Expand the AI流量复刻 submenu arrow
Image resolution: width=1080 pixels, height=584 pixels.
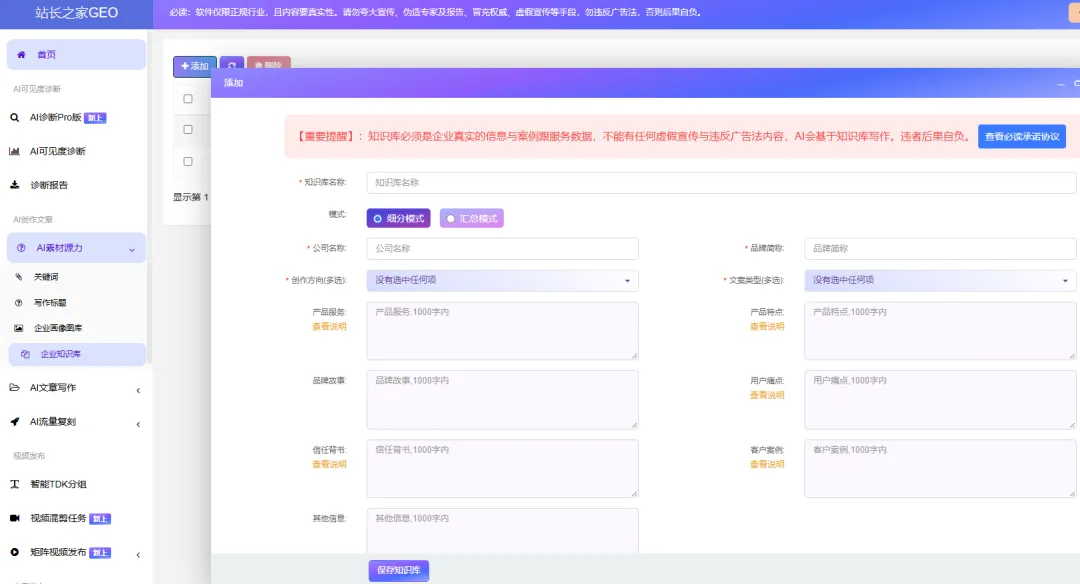(x=138, y=424)
